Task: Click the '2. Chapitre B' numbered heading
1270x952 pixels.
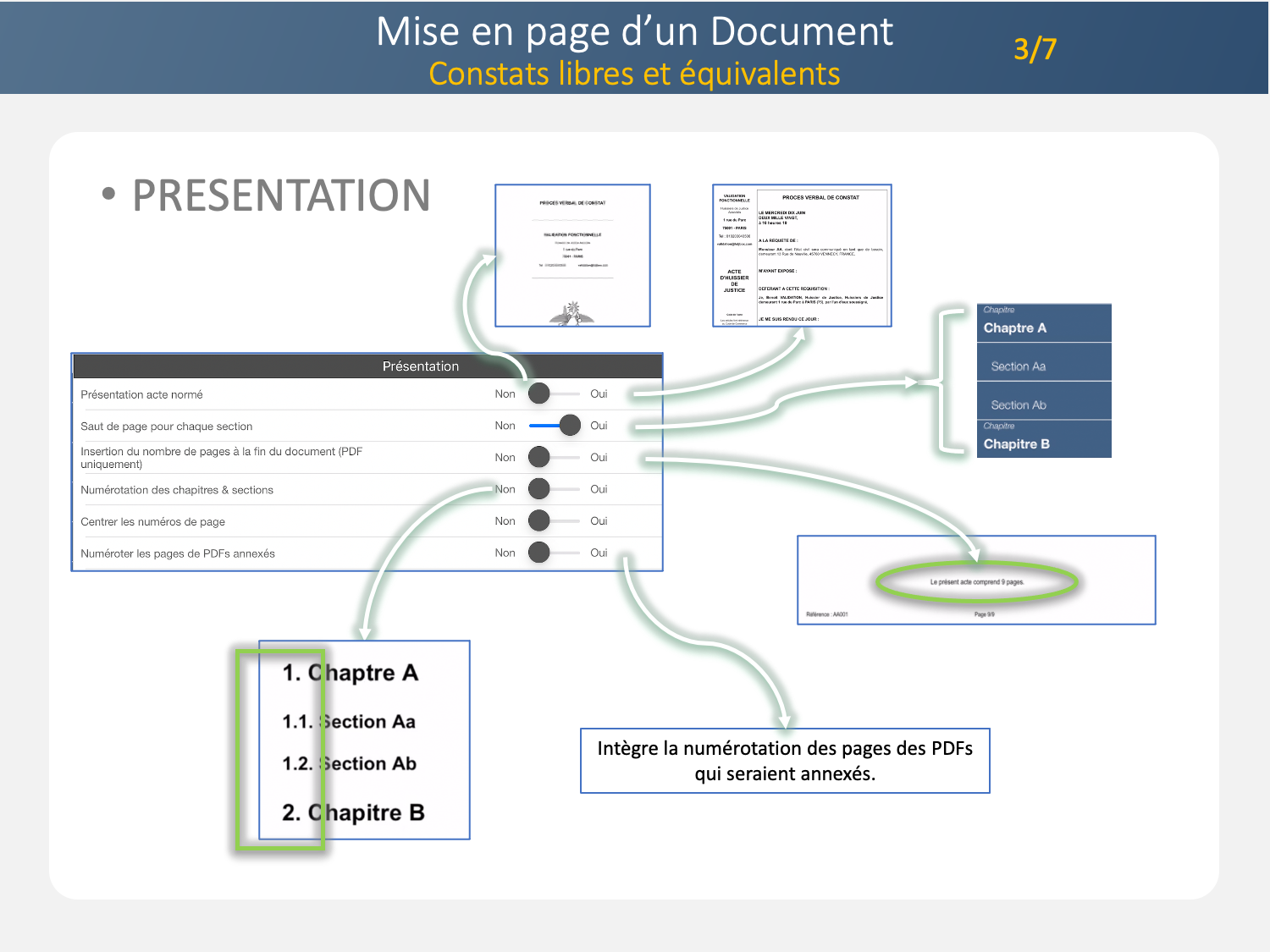Action: point(353,812)
